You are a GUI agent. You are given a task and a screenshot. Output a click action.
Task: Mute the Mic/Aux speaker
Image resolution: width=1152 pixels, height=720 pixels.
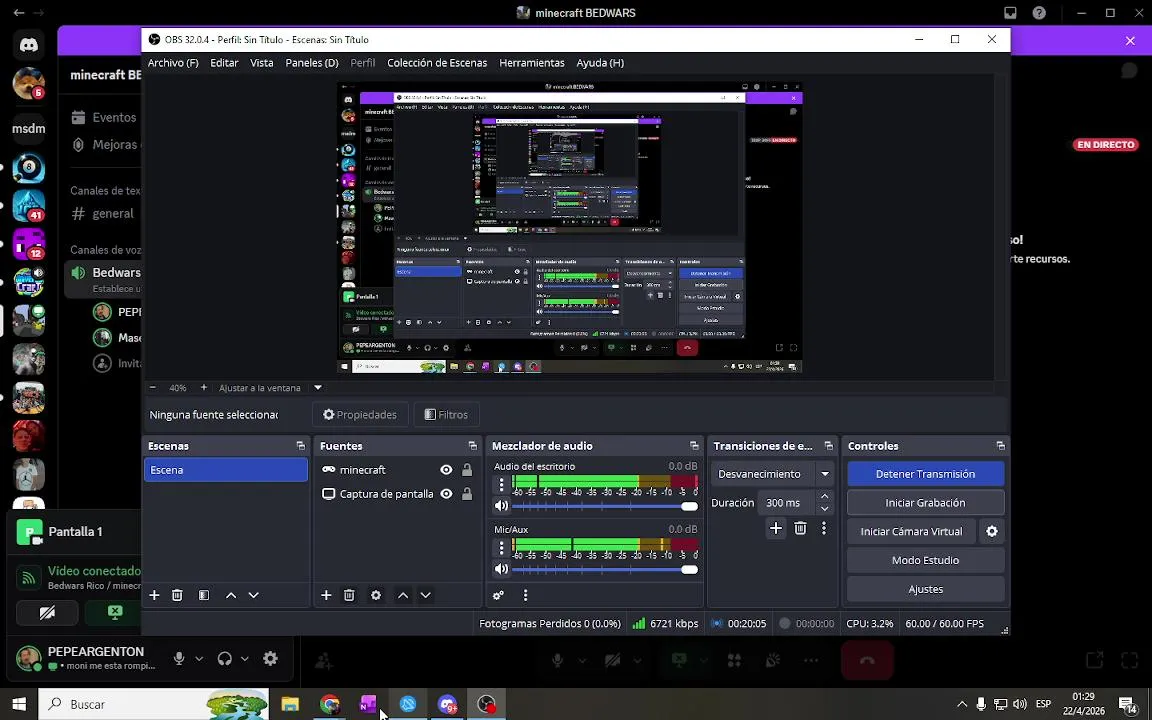[502, 569]
